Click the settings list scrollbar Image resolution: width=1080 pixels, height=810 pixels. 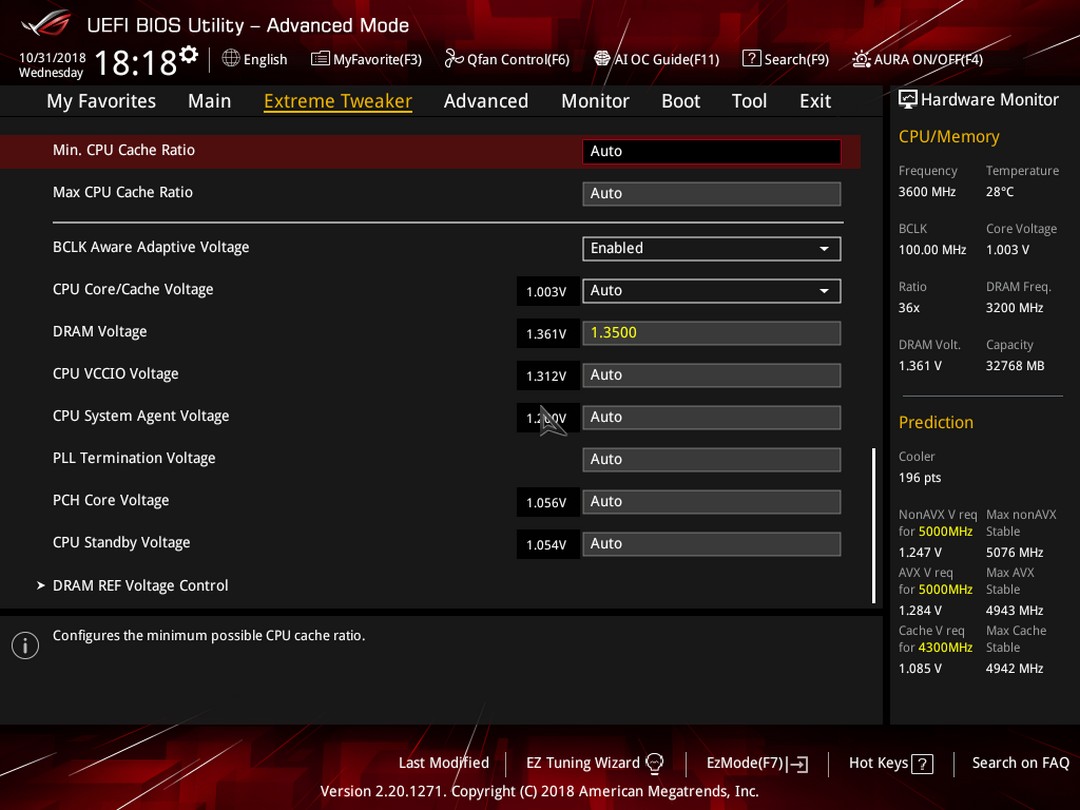873,526
